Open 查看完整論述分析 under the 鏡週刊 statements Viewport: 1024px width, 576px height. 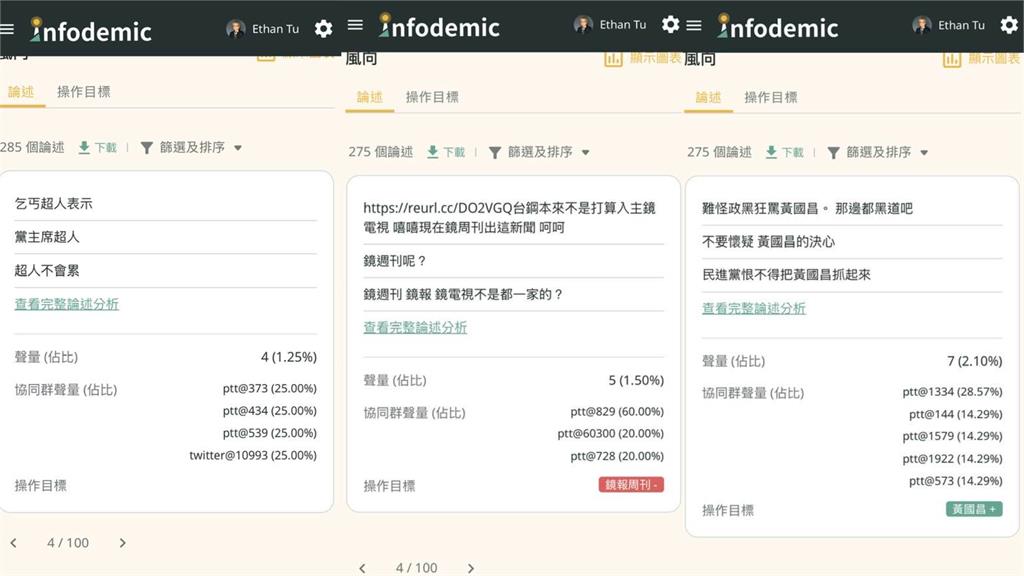coord(415,327)
